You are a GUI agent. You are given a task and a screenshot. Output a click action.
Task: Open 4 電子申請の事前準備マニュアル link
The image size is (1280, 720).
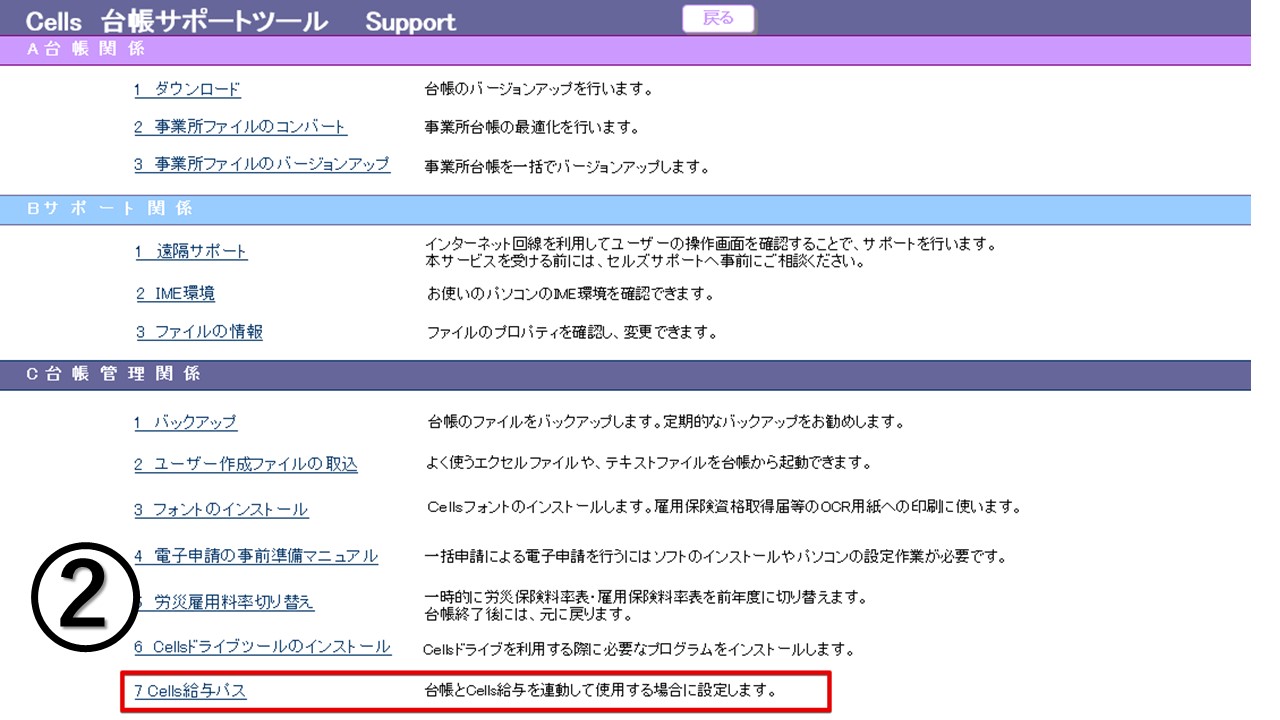pos(256,556)
